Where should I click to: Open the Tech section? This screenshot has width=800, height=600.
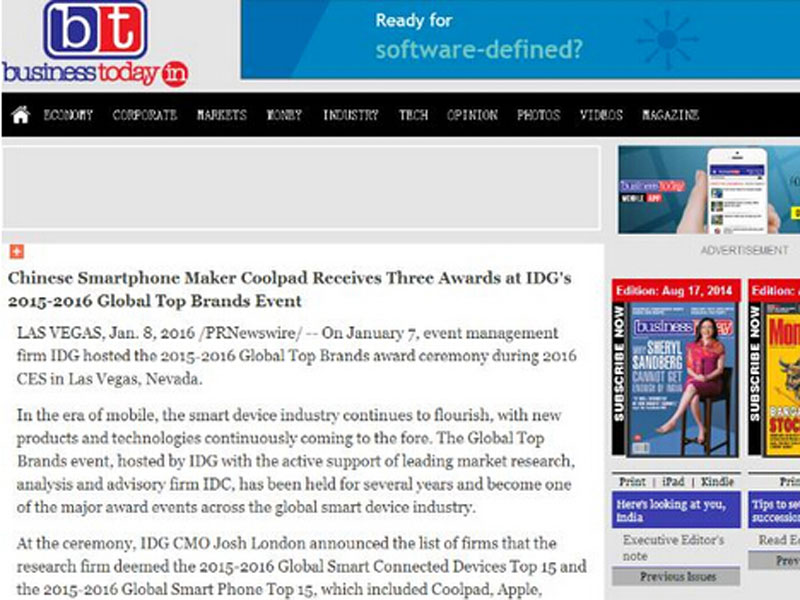[413, 115]
